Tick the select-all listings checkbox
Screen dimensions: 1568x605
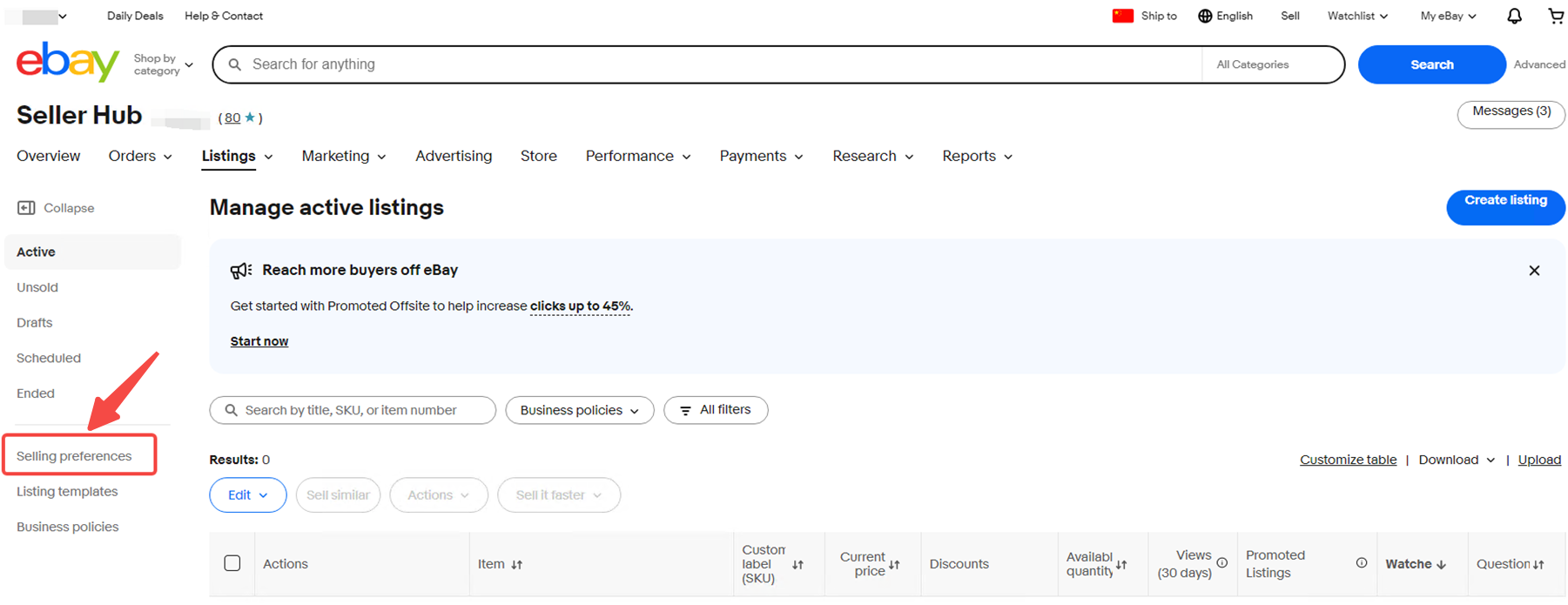point(232,563)
